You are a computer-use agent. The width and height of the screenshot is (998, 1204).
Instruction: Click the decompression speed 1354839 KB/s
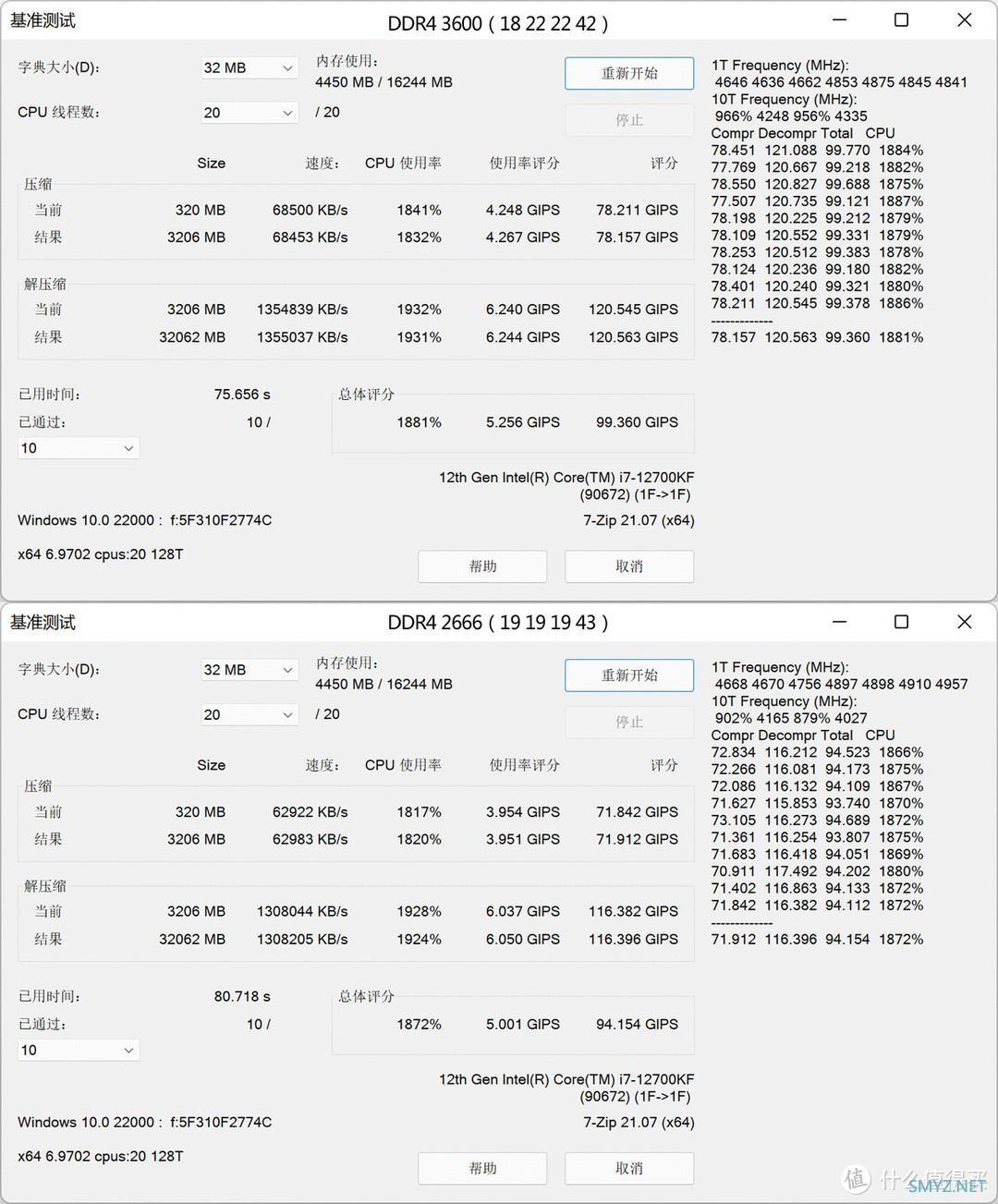click(302, 310)
